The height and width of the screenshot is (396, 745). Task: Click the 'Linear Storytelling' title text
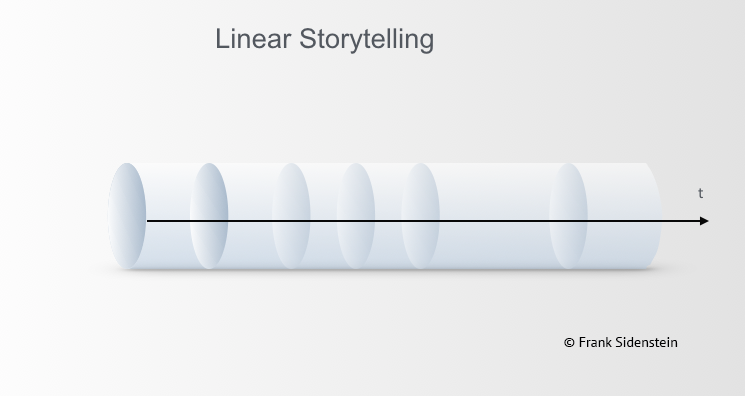325,39
